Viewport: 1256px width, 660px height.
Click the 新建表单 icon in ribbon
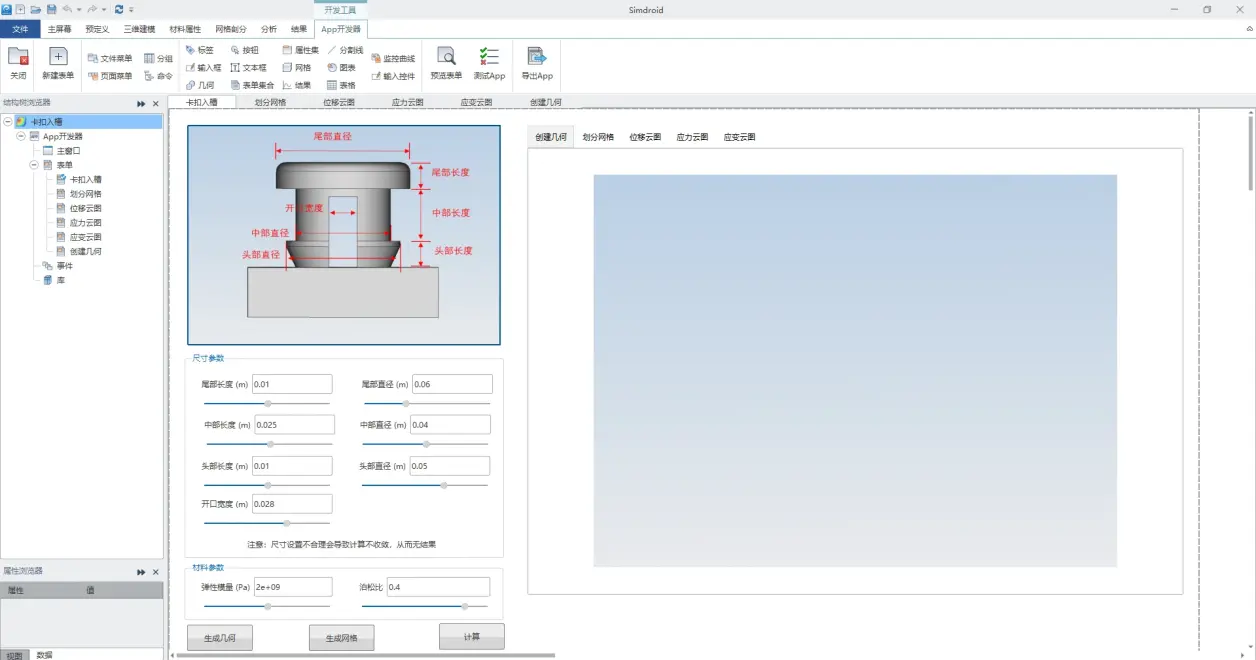(x=58, y=58)
